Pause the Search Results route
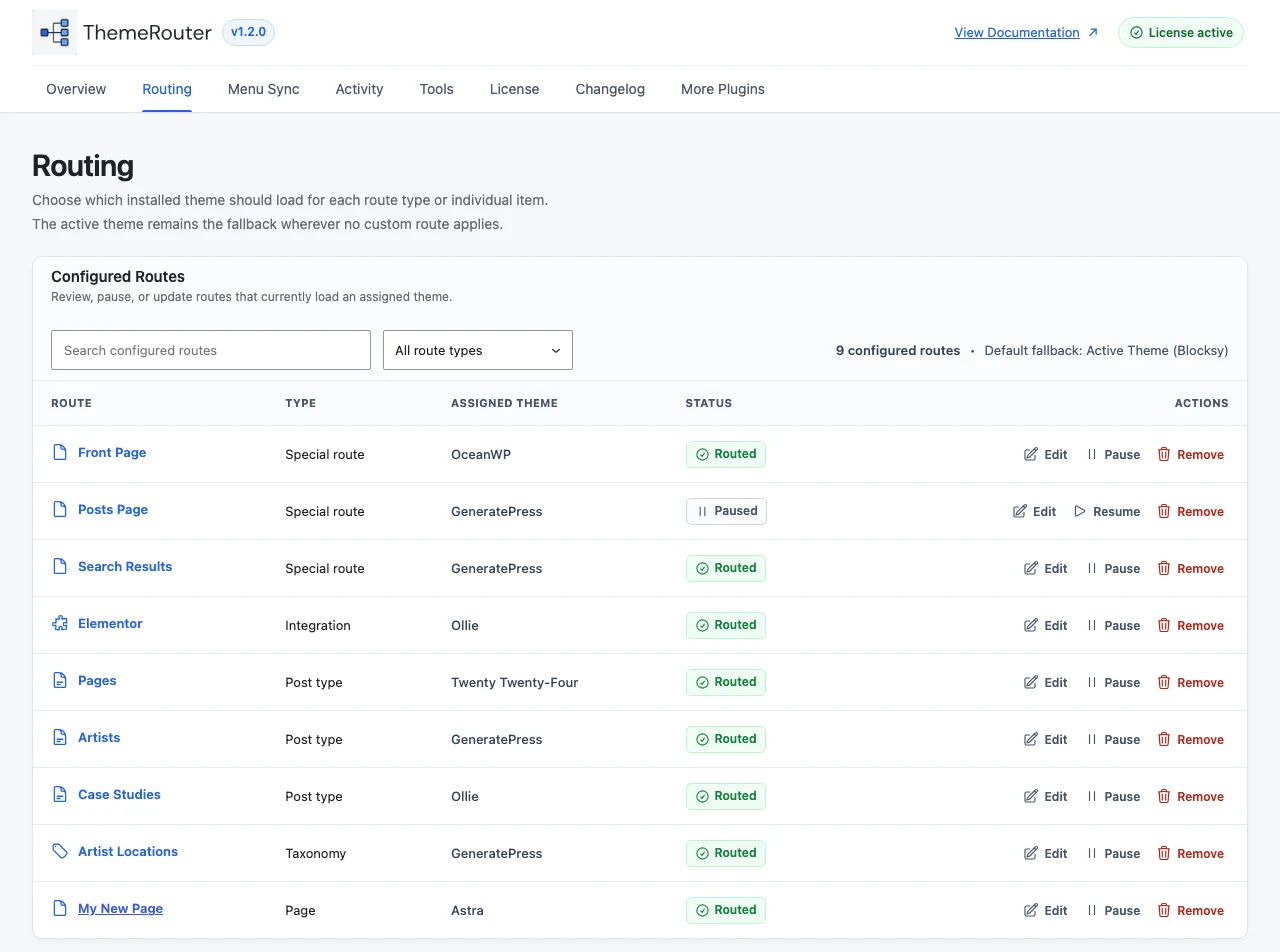 pos(1113,569)
